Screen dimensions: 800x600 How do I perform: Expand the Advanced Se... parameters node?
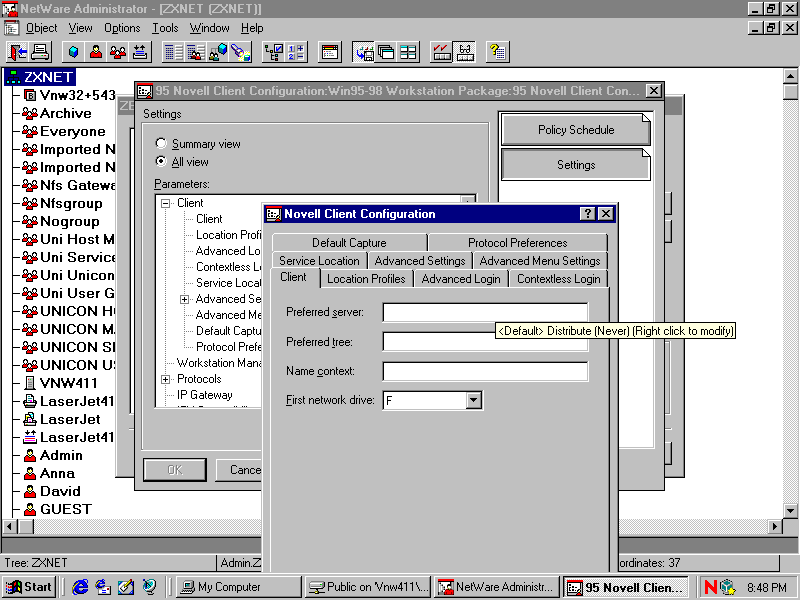[185, 299]
